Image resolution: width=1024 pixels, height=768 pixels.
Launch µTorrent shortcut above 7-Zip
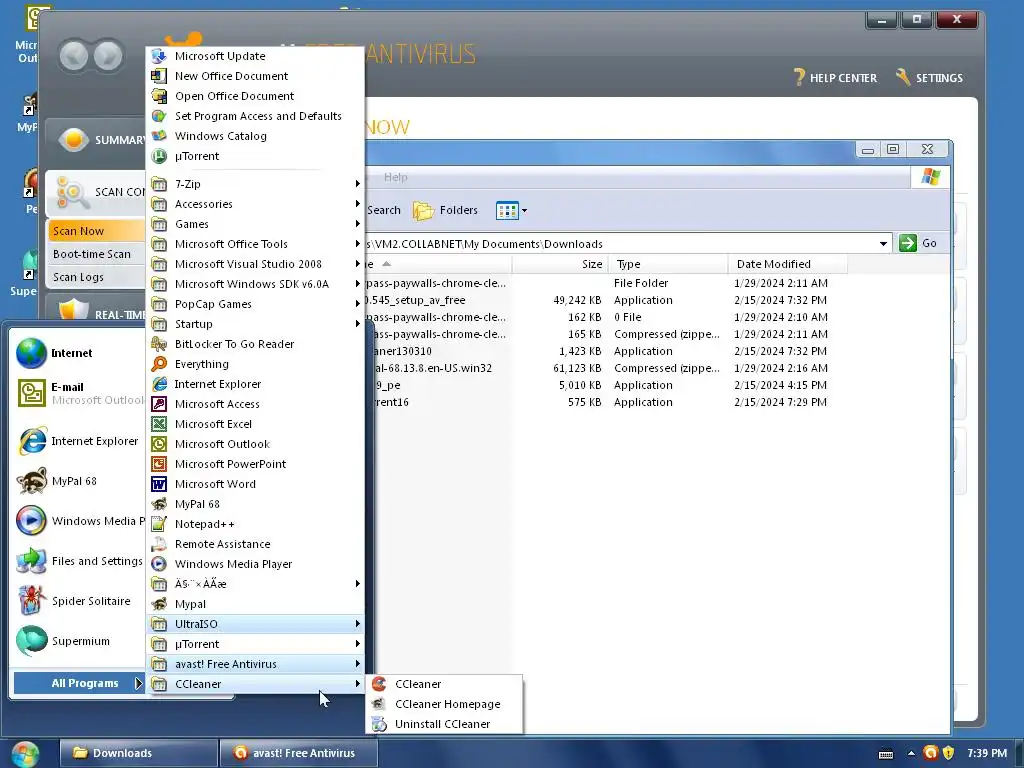pyautogui.click(x=255, y=156)
